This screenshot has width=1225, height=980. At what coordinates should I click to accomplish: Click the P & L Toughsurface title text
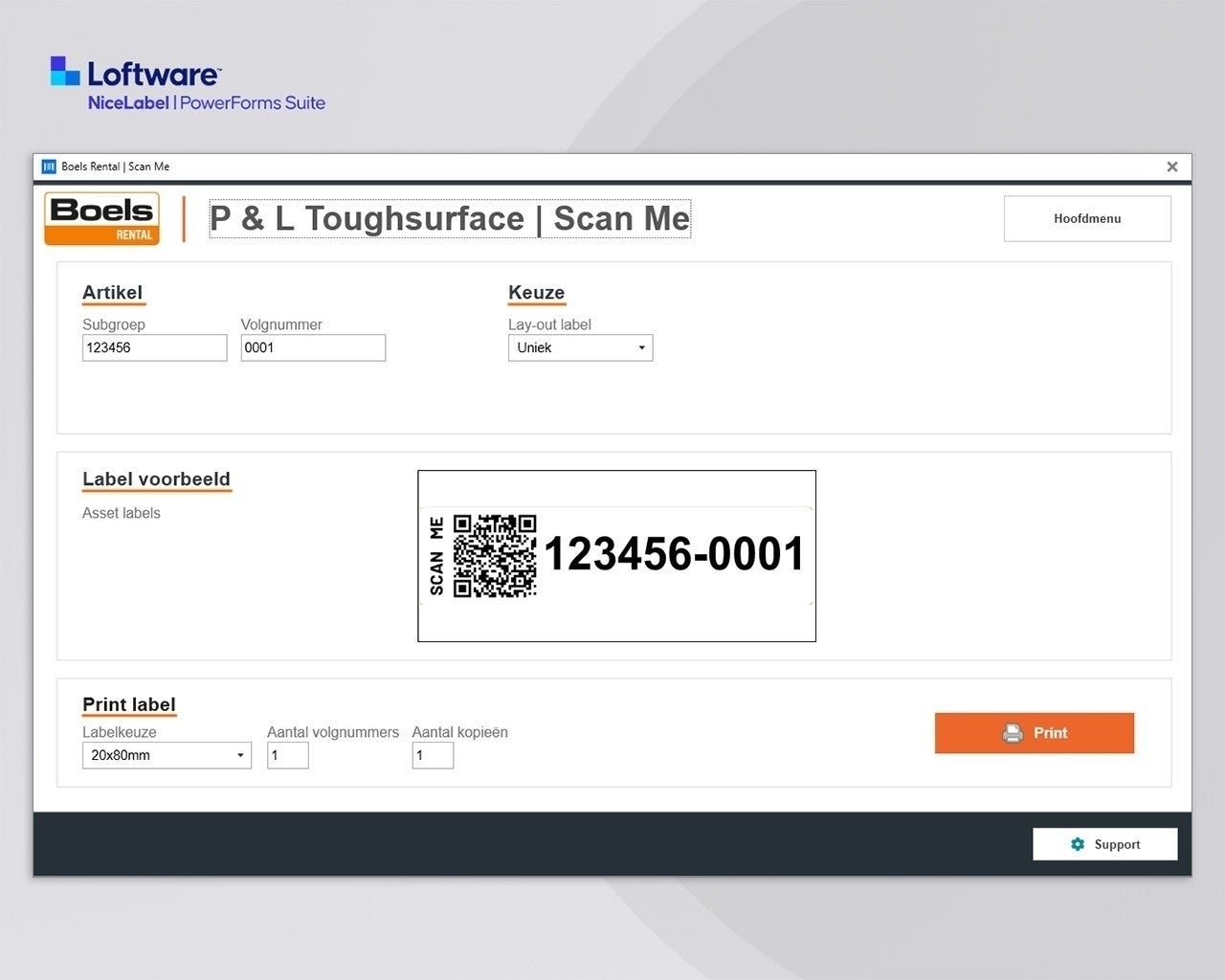pos(449,219)
